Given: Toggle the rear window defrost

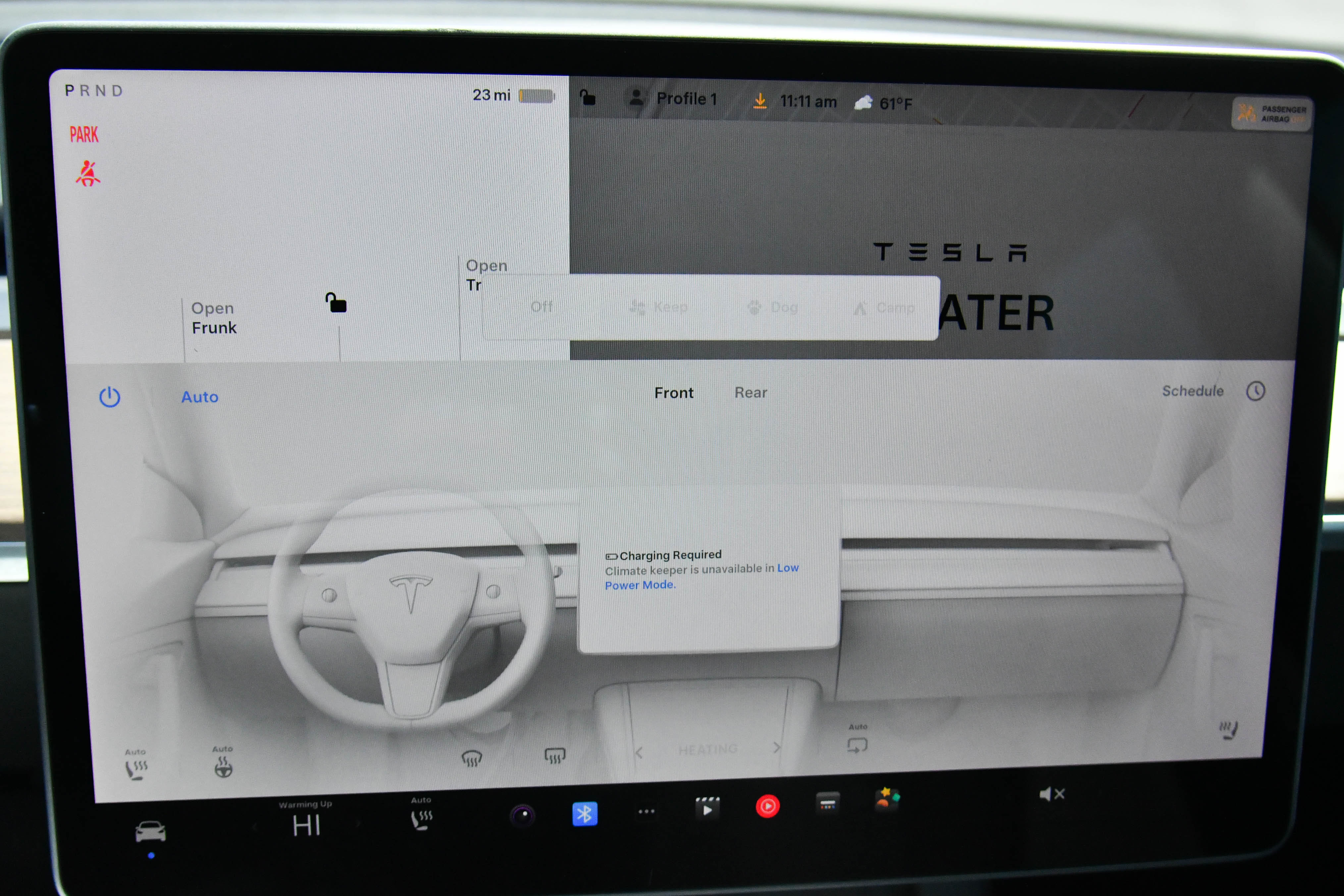Looking at the screenshot, I should [555, 756].
